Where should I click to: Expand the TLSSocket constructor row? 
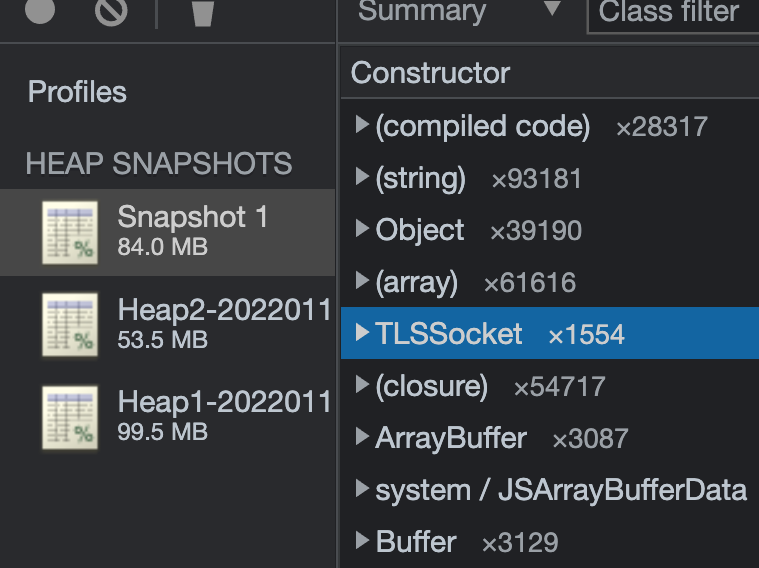[363, 334]
